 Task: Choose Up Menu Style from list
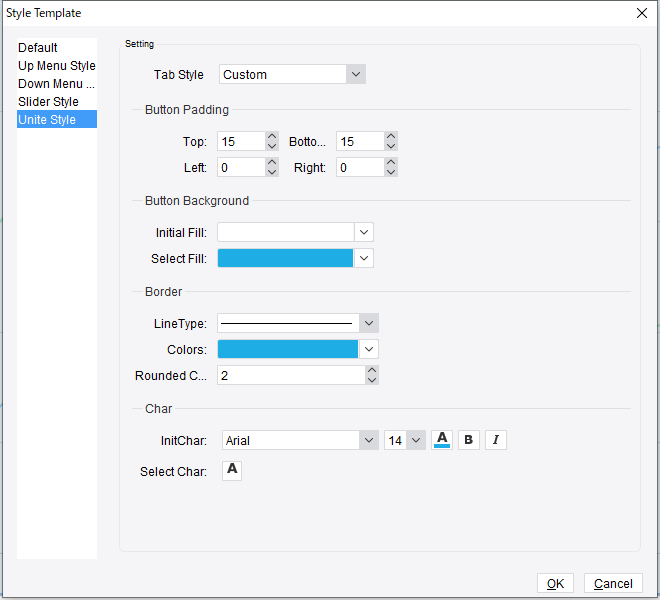57,66
